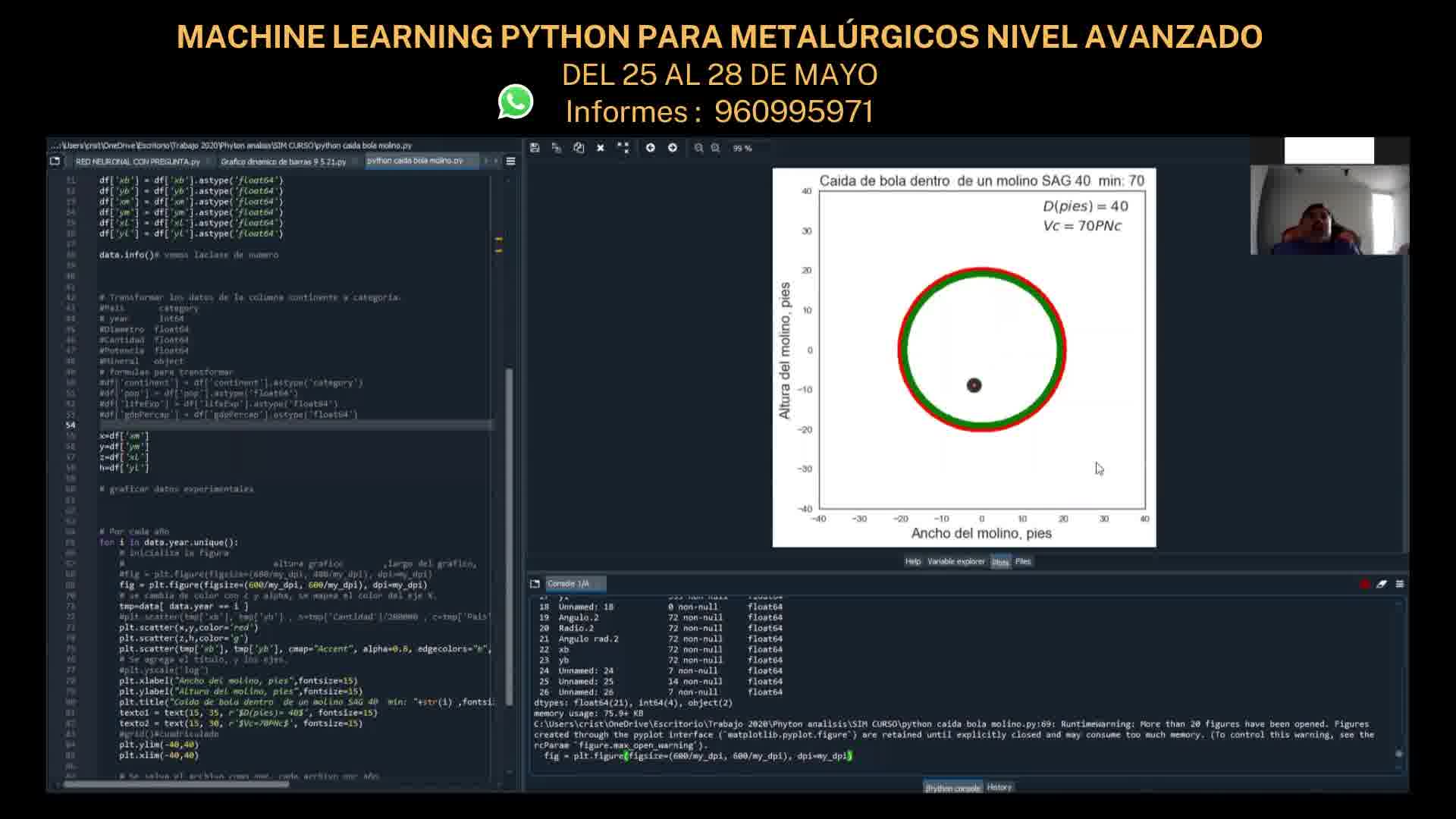Open the Files pane tab
The width and height of the screenshot is (1456, 819).
pyautogui.click(x=1023, y=561)
